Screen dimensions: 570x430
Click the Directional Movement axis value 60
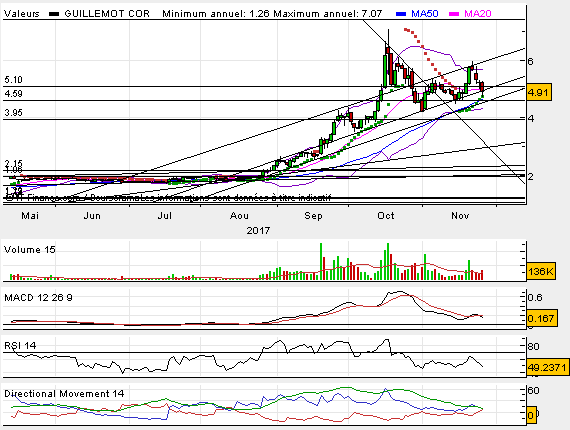click(533, 391)
